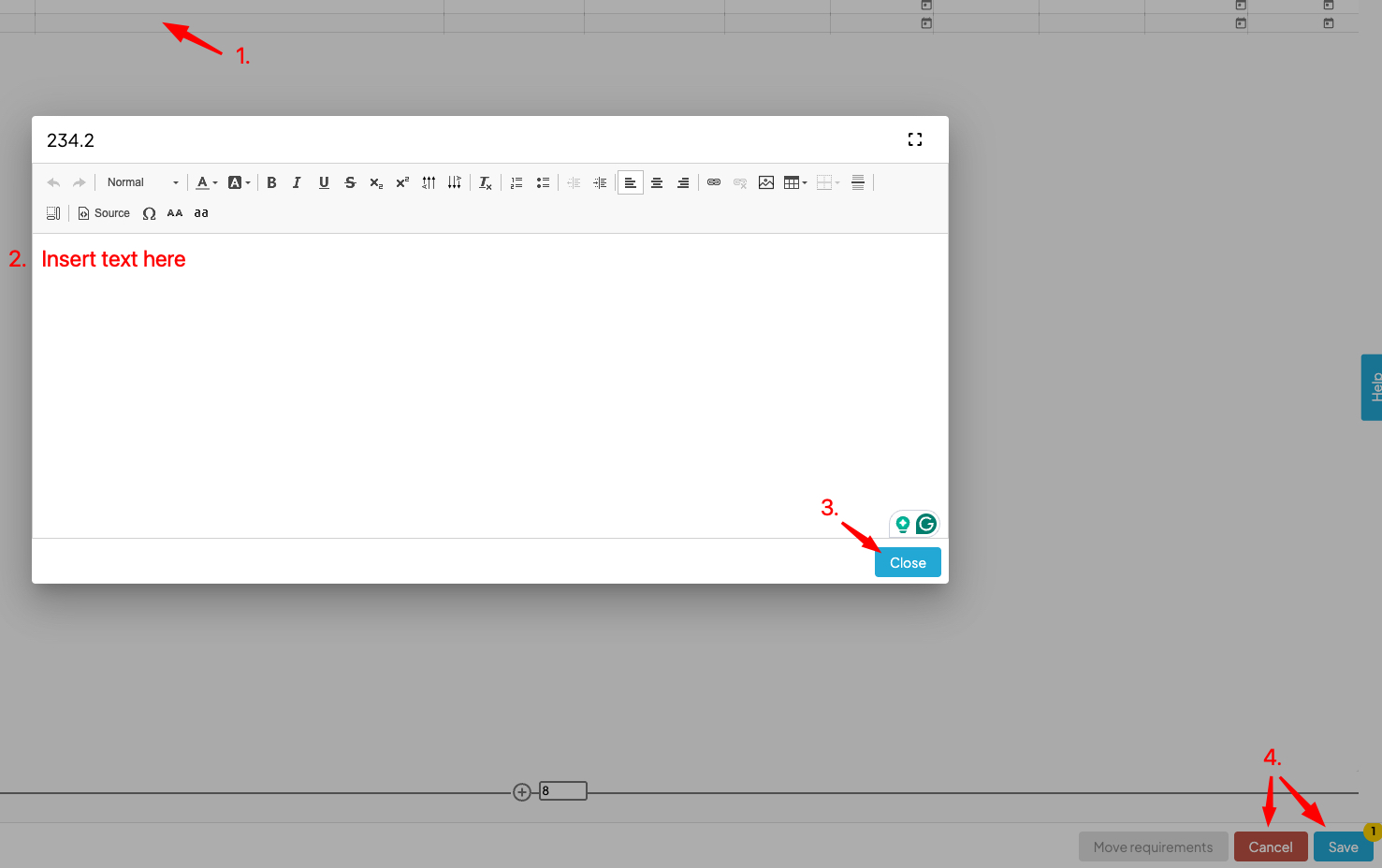The width and height of the screenshot is (1382, 868).
Task: Align text to the left
Action: click(631, 182)
